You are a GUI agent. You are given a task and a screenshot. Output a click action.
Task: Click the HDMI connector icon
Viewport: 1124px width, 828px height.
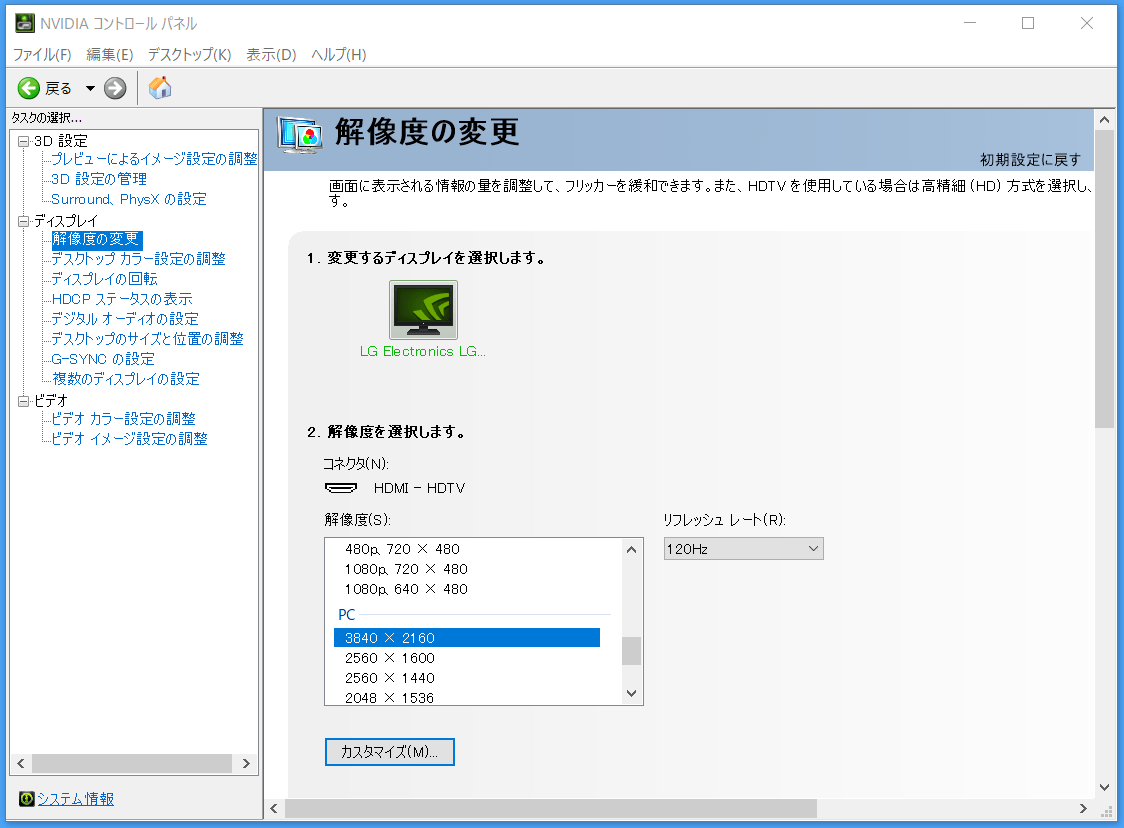click(341, 488)
